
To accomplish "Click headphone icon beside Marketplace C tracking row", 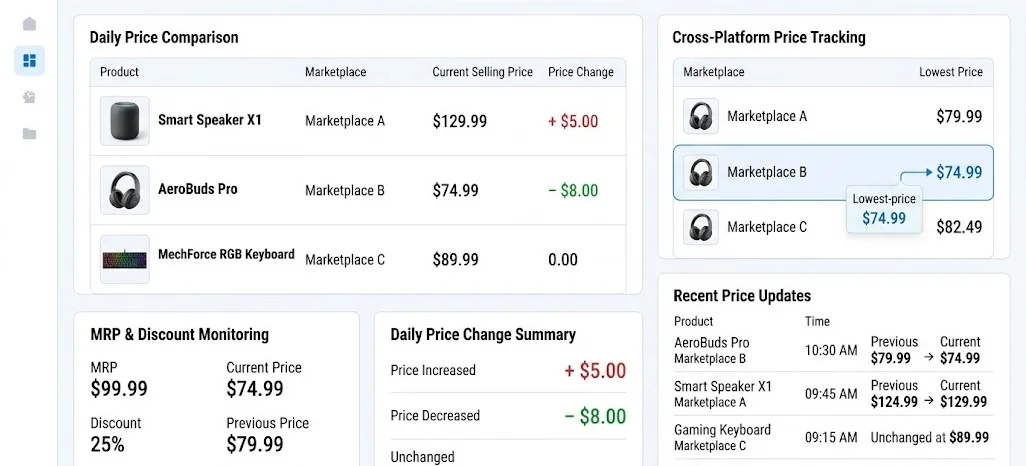I will click(701, 227).
